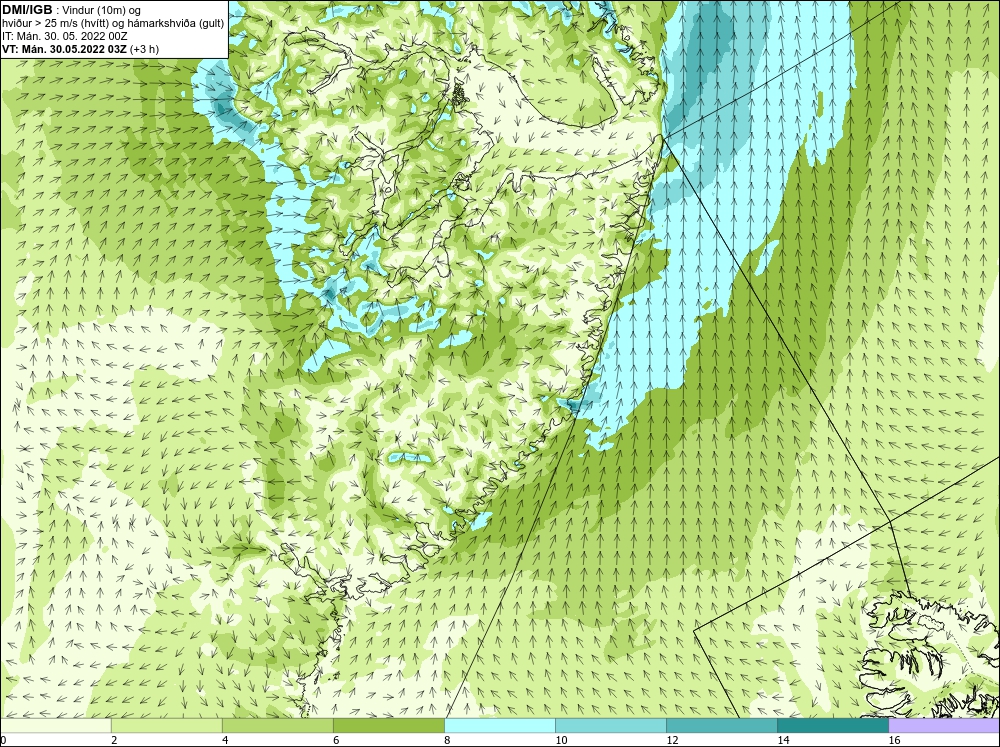Click legend scale label '0'
Image resolution: width=1000 pixels, height=747 pixels.
(3, 740)
